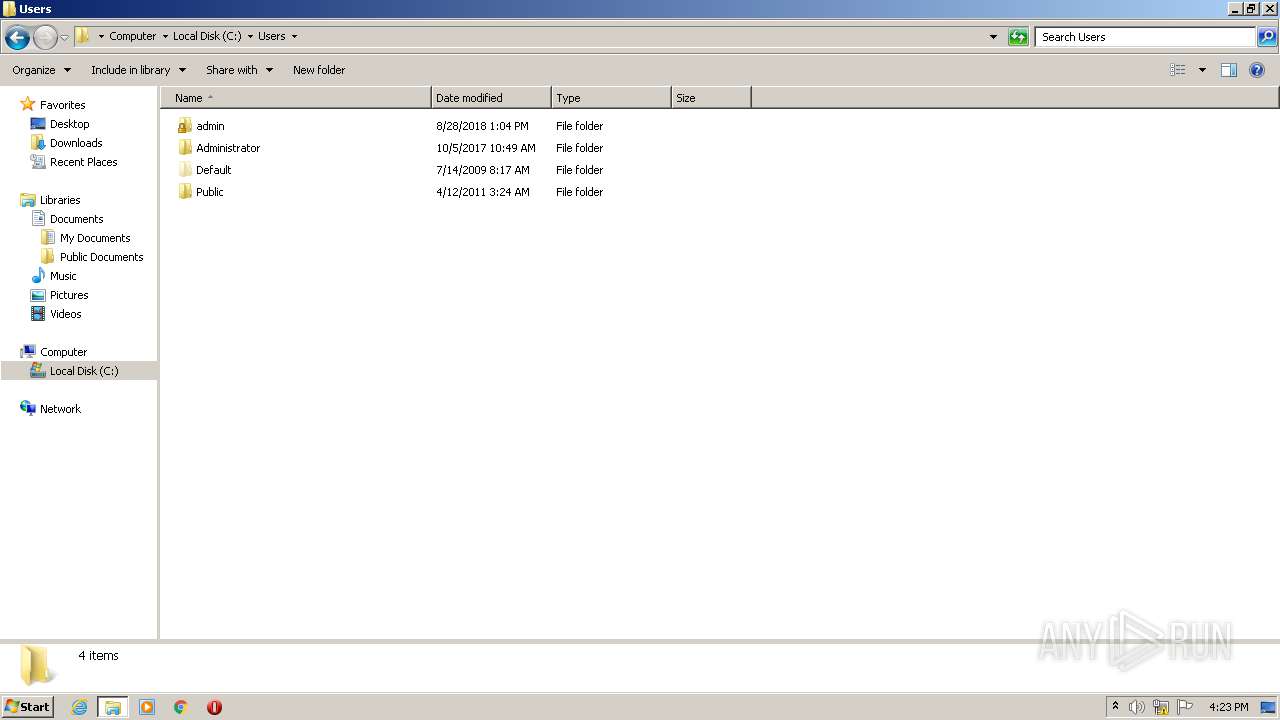The image size is (1280, 720).
Task: Click the New folder button
Action: [x=319, y=70]
